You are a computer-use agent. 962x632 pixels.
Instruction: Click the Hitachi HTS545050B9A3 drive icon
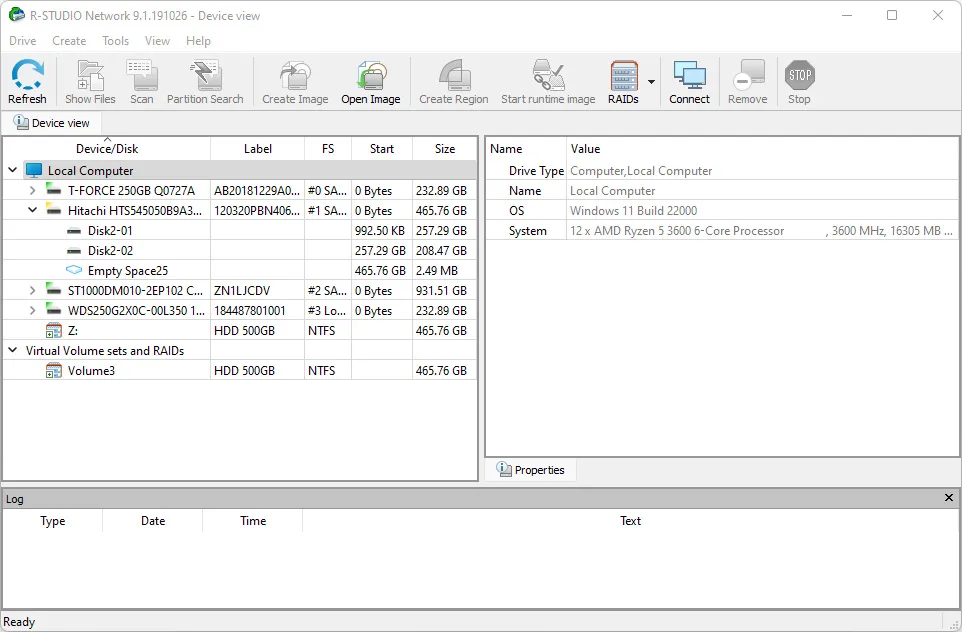click(x=54, y=210)
